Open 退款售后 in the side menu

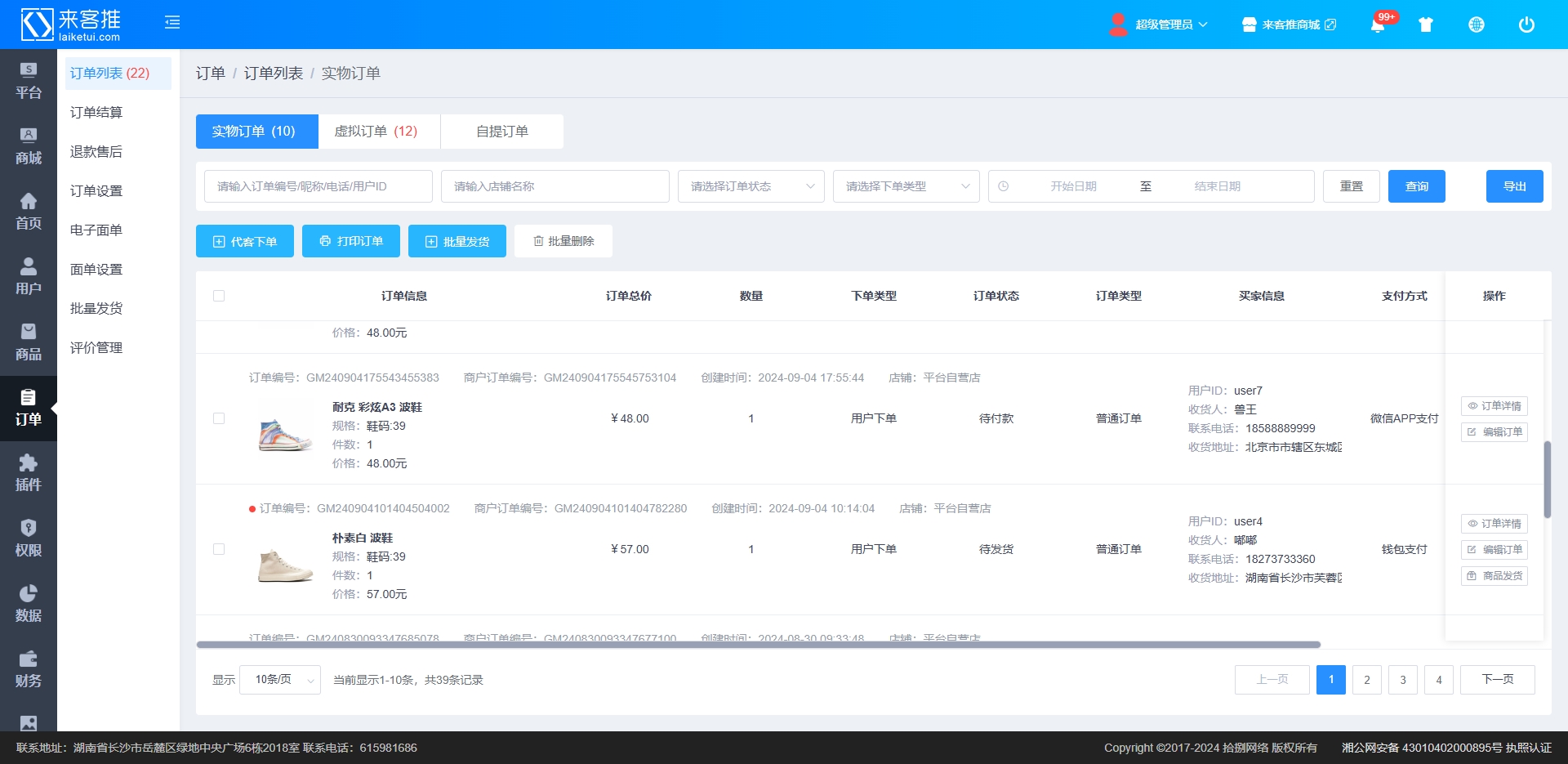click(96, 152)
